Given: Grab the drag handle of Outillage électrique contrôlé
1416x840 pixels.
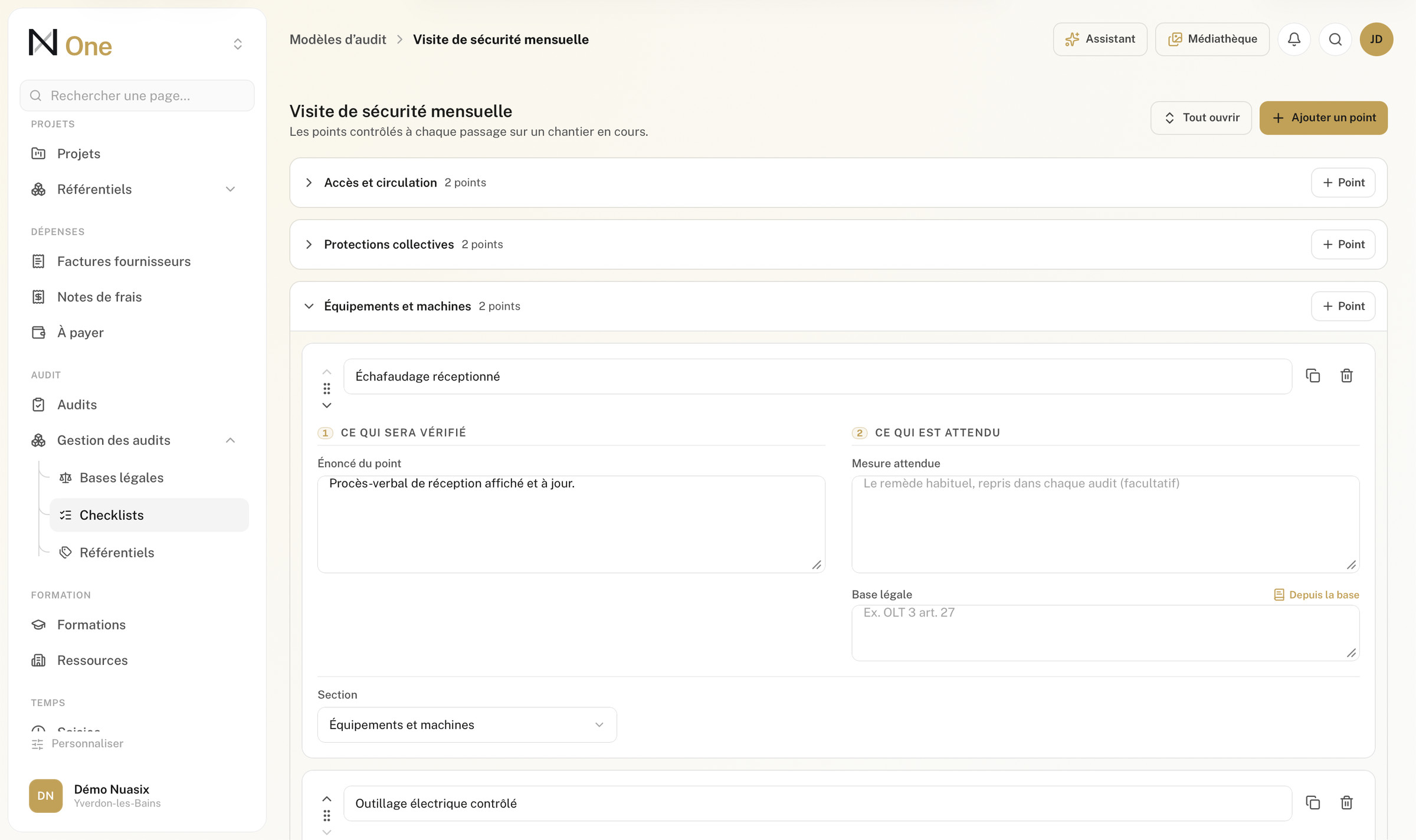Looking at the screenshot, I should tap(327, 816).
